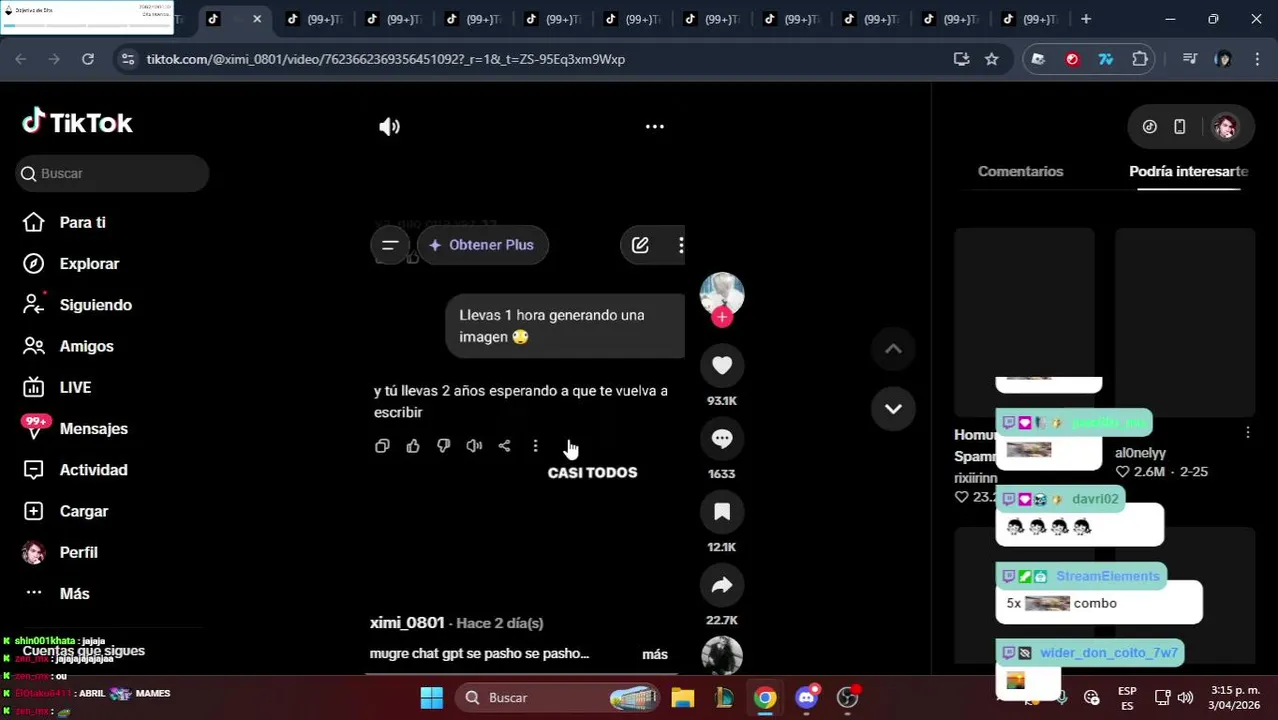
Task: Open the video's three-dot options menu
Action: 655,127
